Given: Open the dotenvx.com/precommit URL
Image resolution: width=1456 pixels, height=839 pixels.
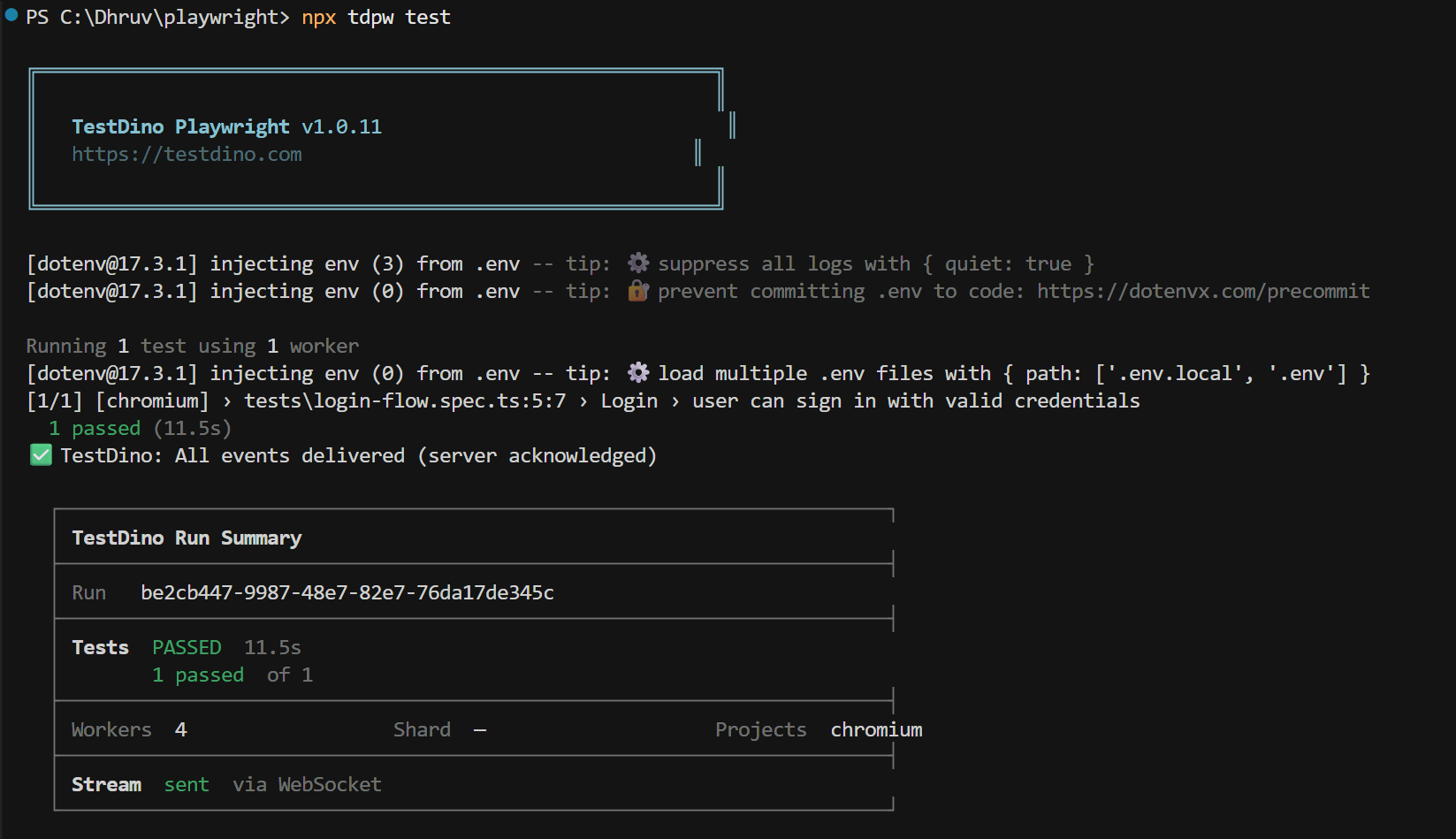Looking at the screenshot, I should tap(1202, 292).
